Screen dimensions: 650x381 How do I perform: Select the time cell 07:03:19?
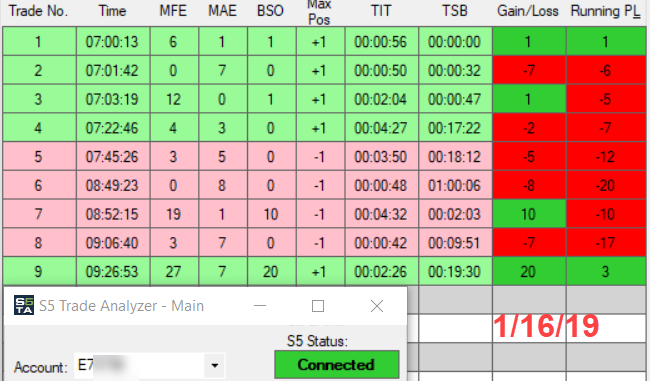[x=112, y=99]
